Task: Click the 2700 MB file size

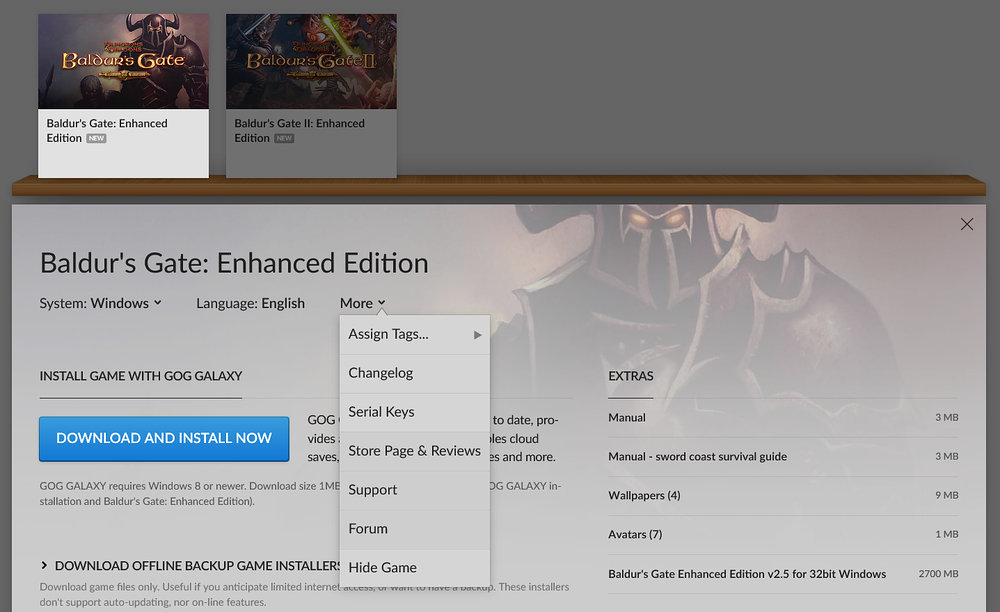Action: [x=938, y=574]
